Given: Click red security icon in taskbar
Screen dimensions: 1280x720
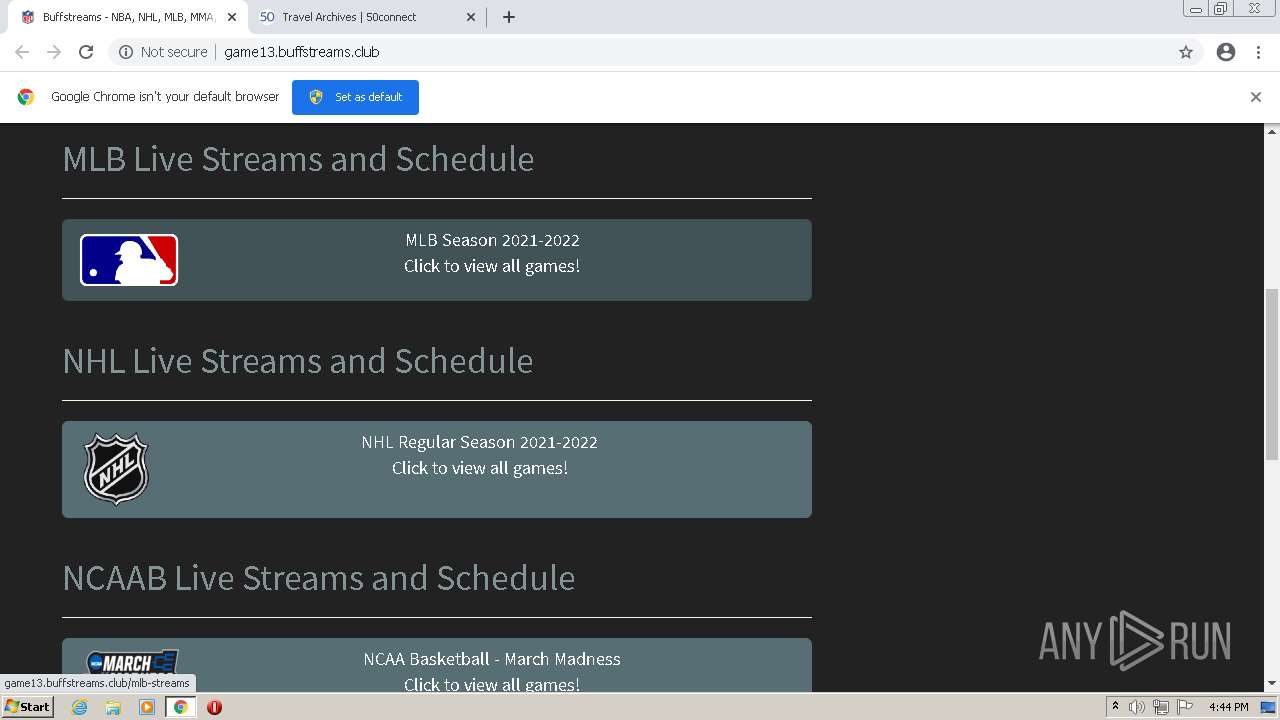Looking at the screenshot, I should tap(214, 707).
